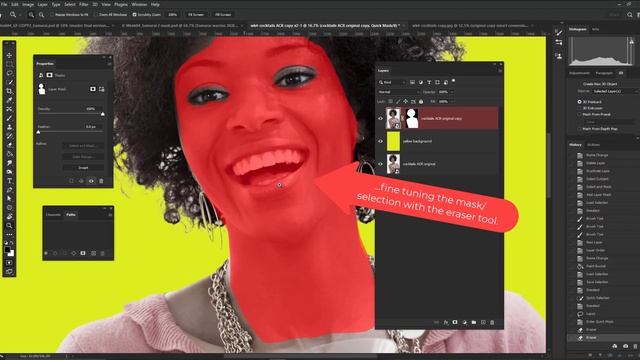640x360 pixels.
Task: Click Lock position icon in Layers panel
Action: click(405, 101)
